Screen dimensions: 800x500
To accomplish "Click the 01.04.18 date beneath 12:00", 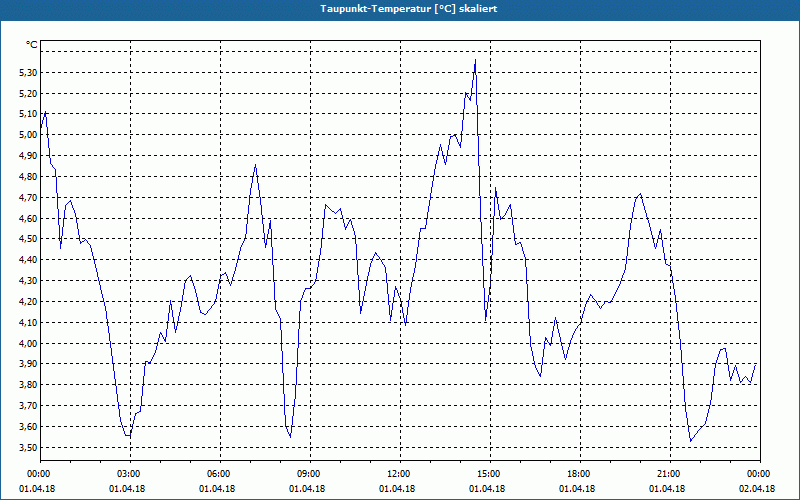I will pos(397,489).
